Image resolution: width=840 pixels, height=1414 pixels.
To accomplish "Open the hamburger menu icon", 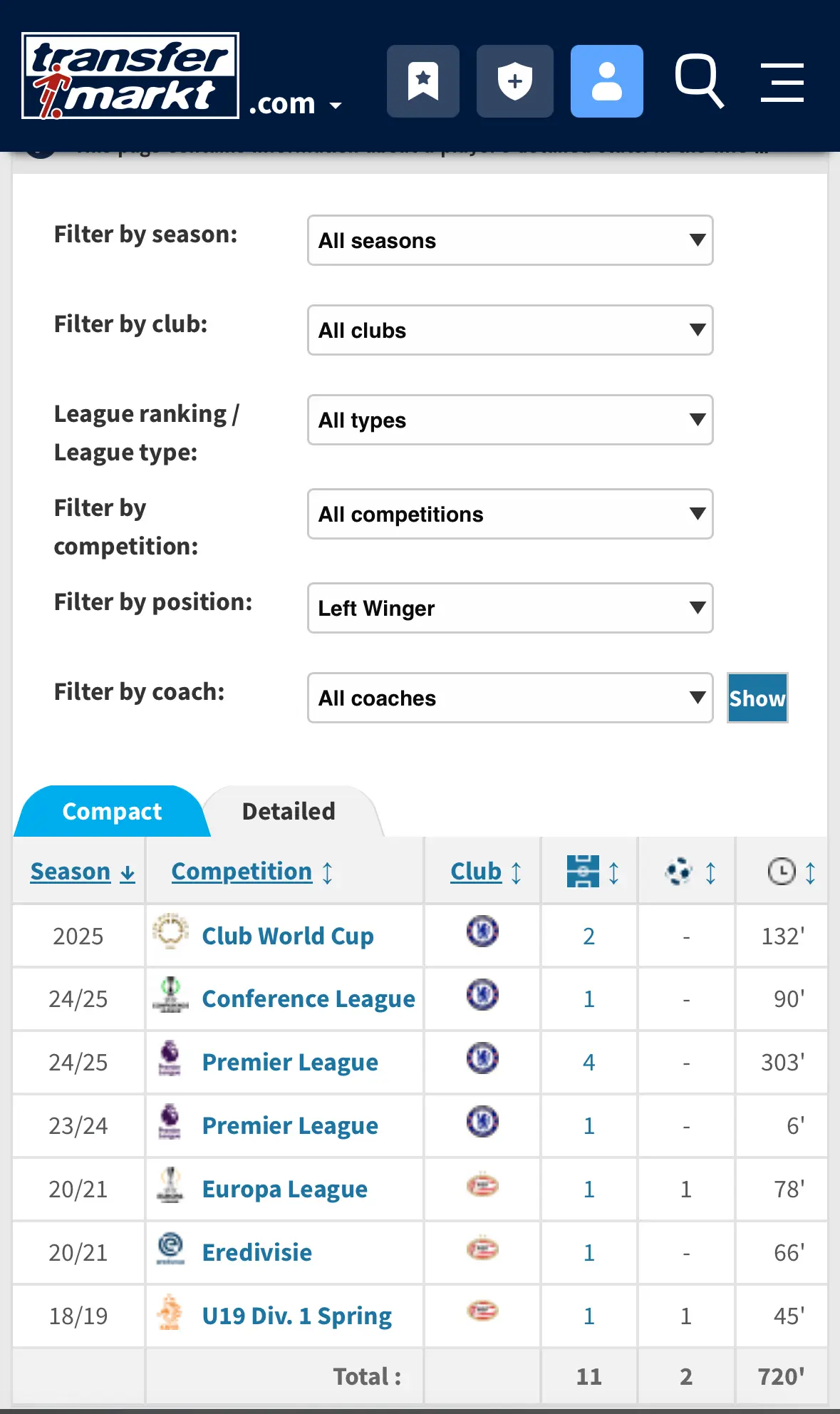I will [782, 82].
